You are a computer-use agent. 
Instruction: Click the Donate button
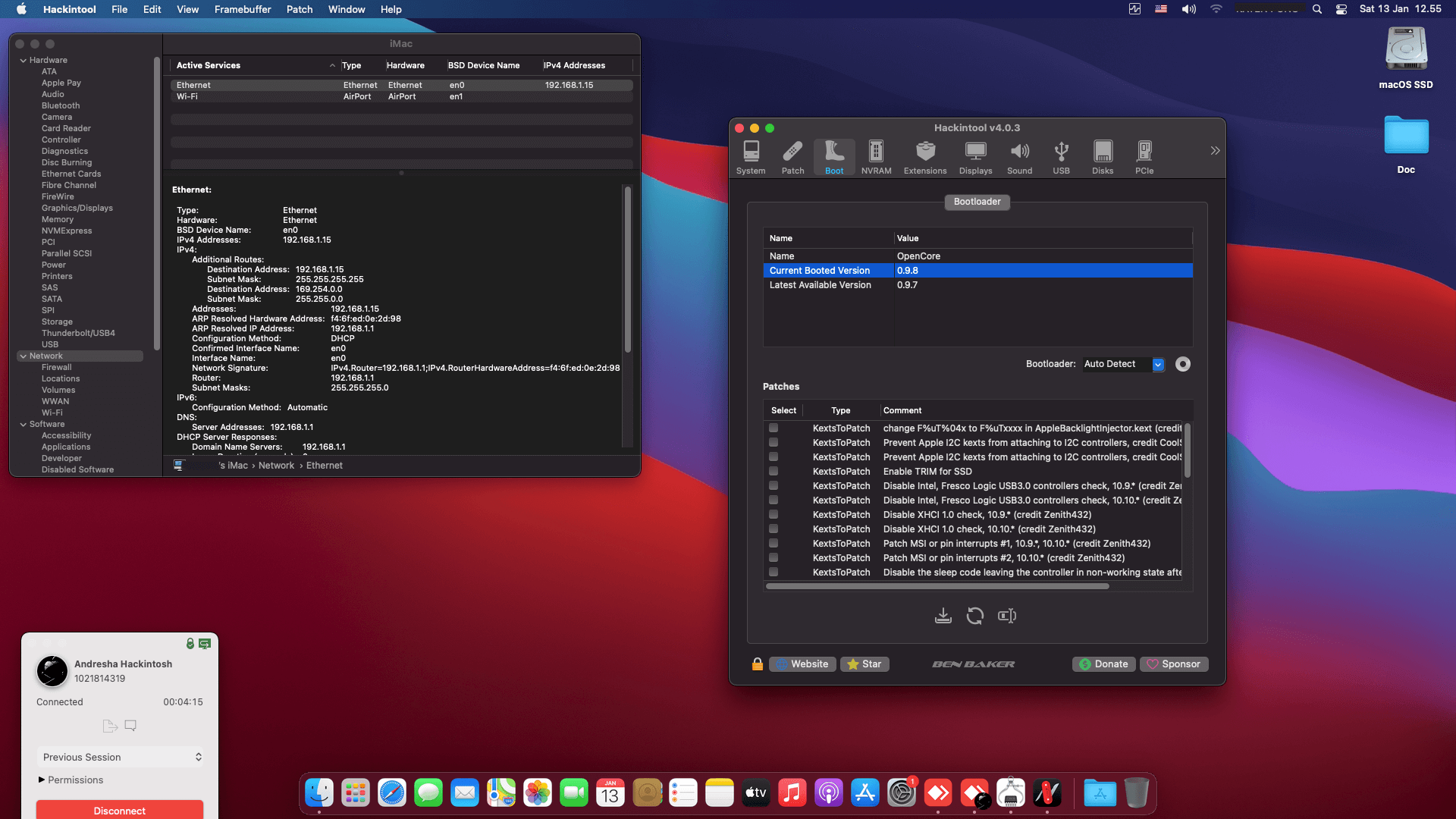[1104, 664]
